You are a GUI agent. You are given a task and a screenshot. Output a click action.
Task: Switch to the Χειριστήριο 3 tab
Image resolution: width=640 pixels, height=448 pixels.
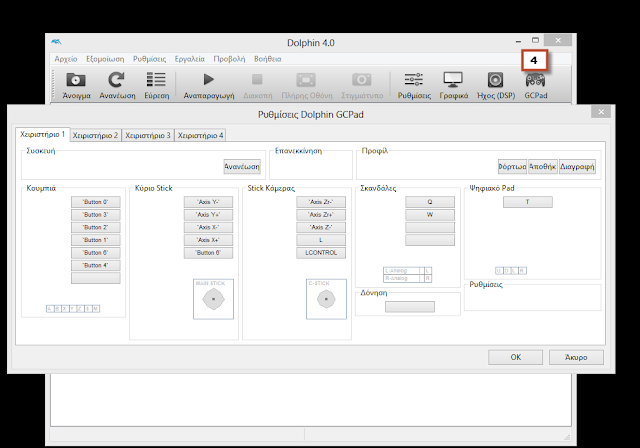(x=148, y=135)
